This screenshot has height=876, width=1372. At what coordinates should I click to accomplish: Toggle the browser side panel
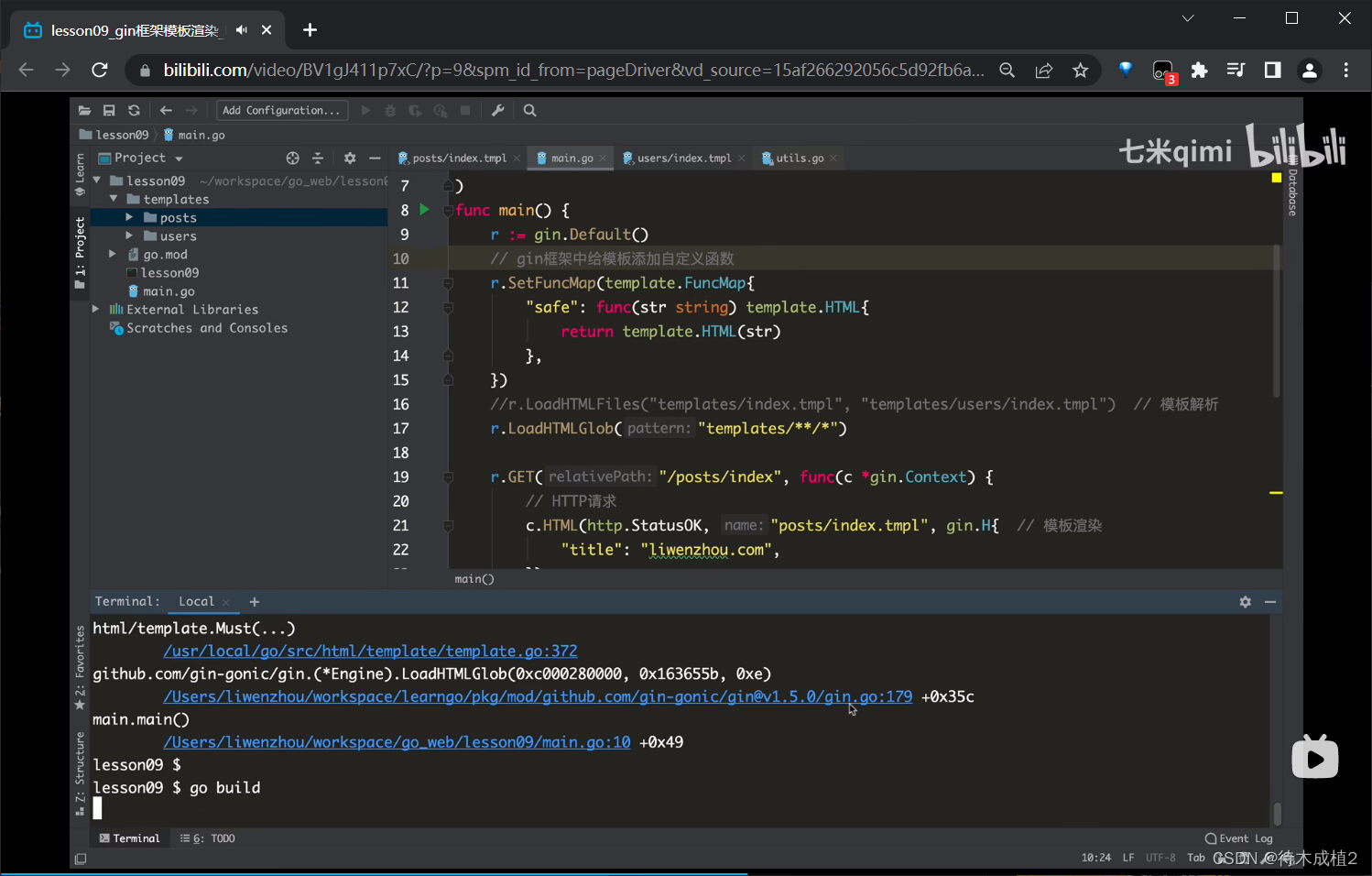click(x=1272, y=71)
